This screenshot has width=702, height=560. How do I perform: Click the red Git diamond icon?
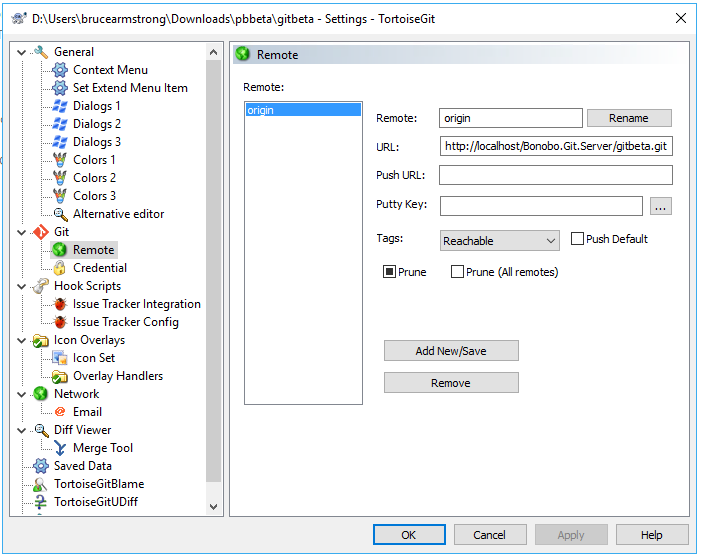pyautogui.click(x=41, y=232)
